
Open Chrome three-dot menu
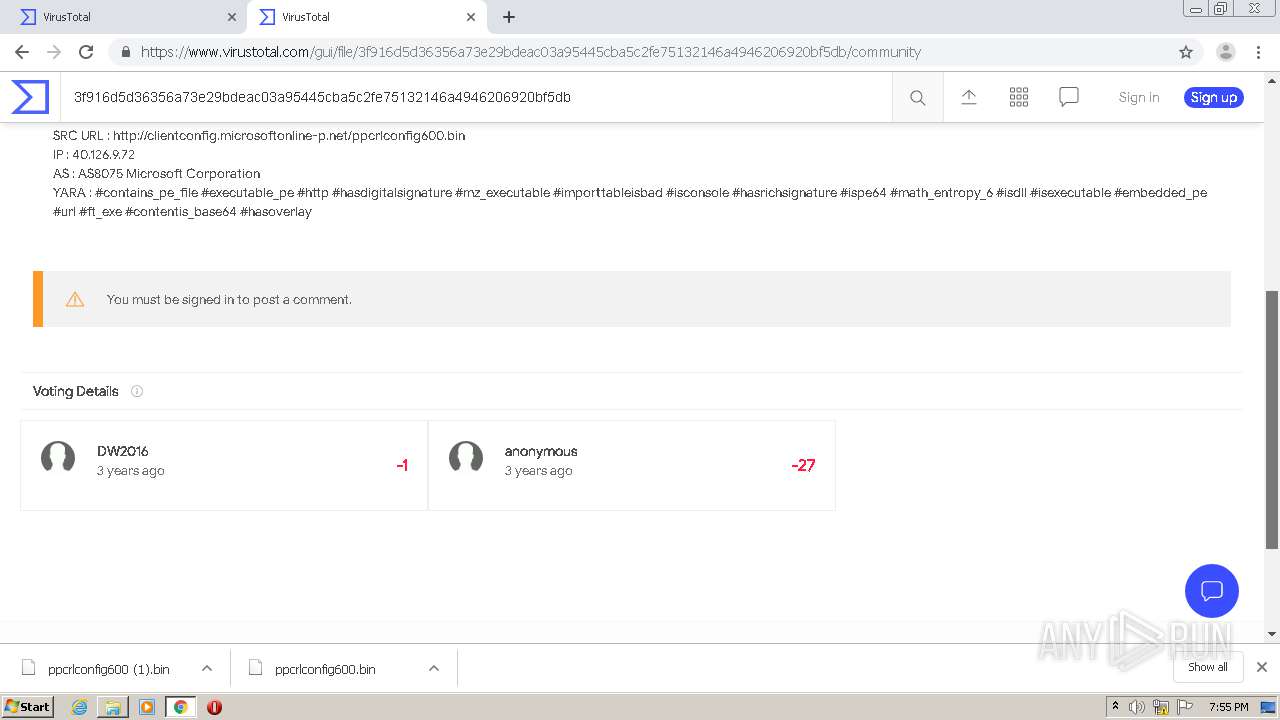1259,52
